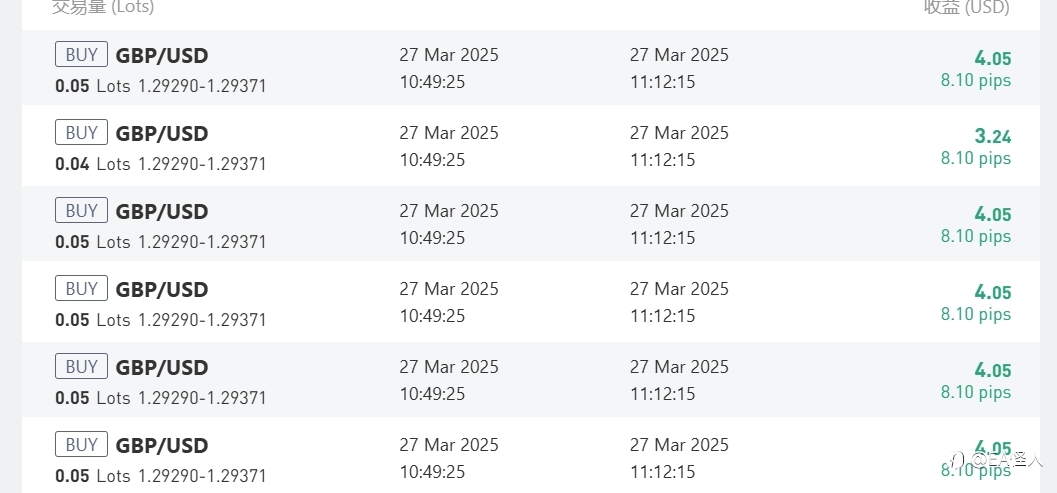Click the 0.04 Lots volume text
This screenshot has width=1057, height=493.
(x=93, y=164)
